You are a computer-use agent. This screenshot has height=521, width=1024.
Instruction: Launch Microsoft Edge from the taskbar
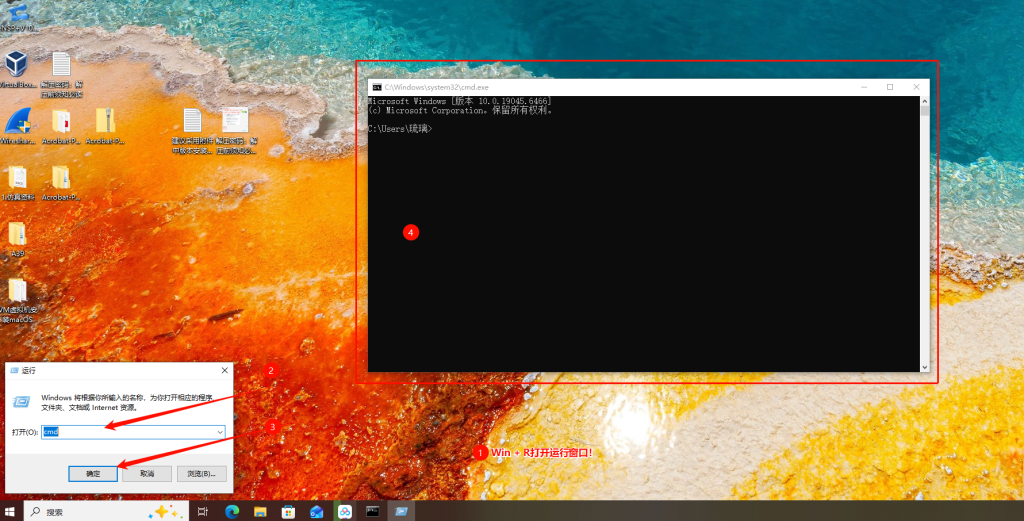click(x=232, y=511)
